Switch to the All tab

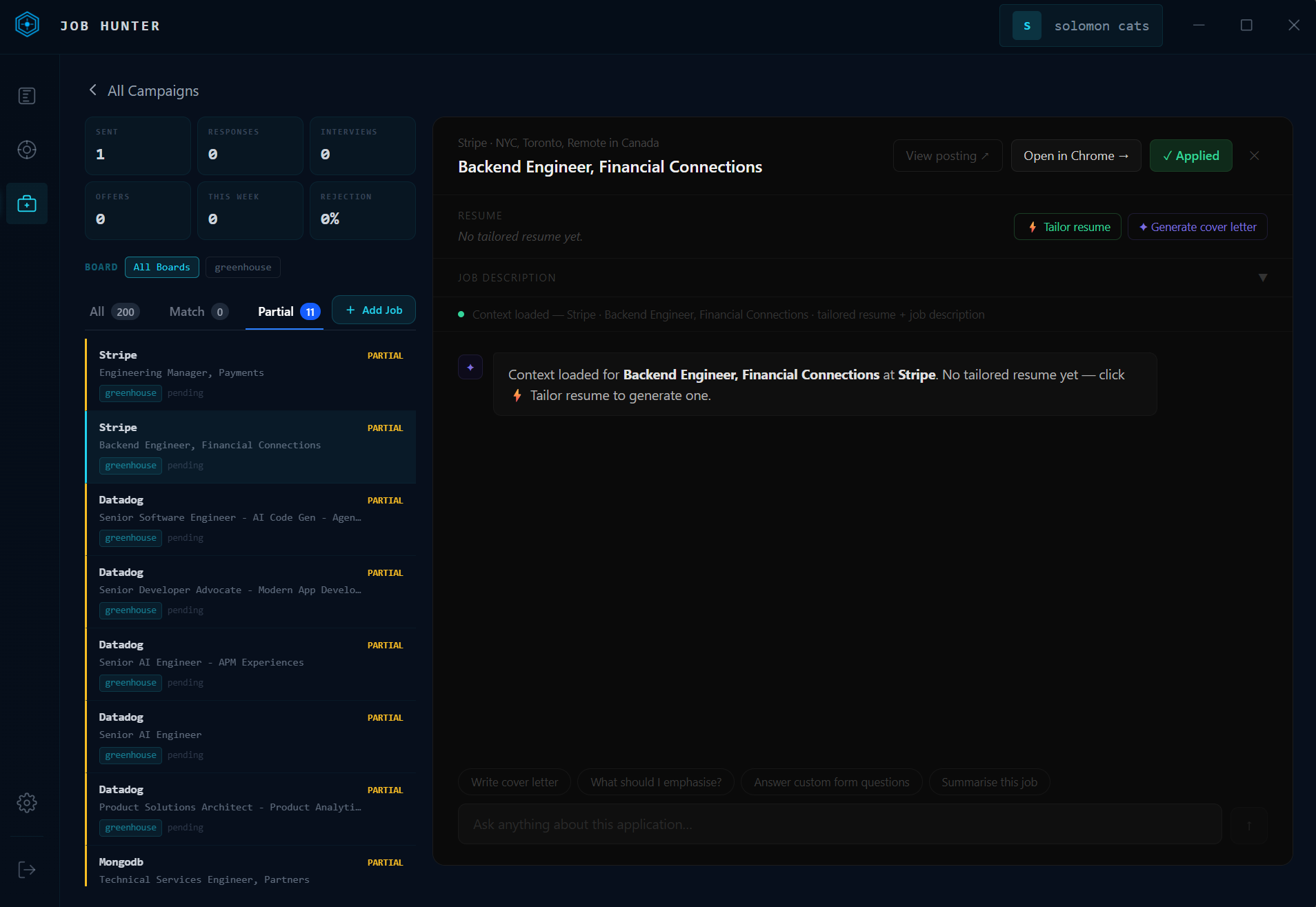click(x=114, y=312)
